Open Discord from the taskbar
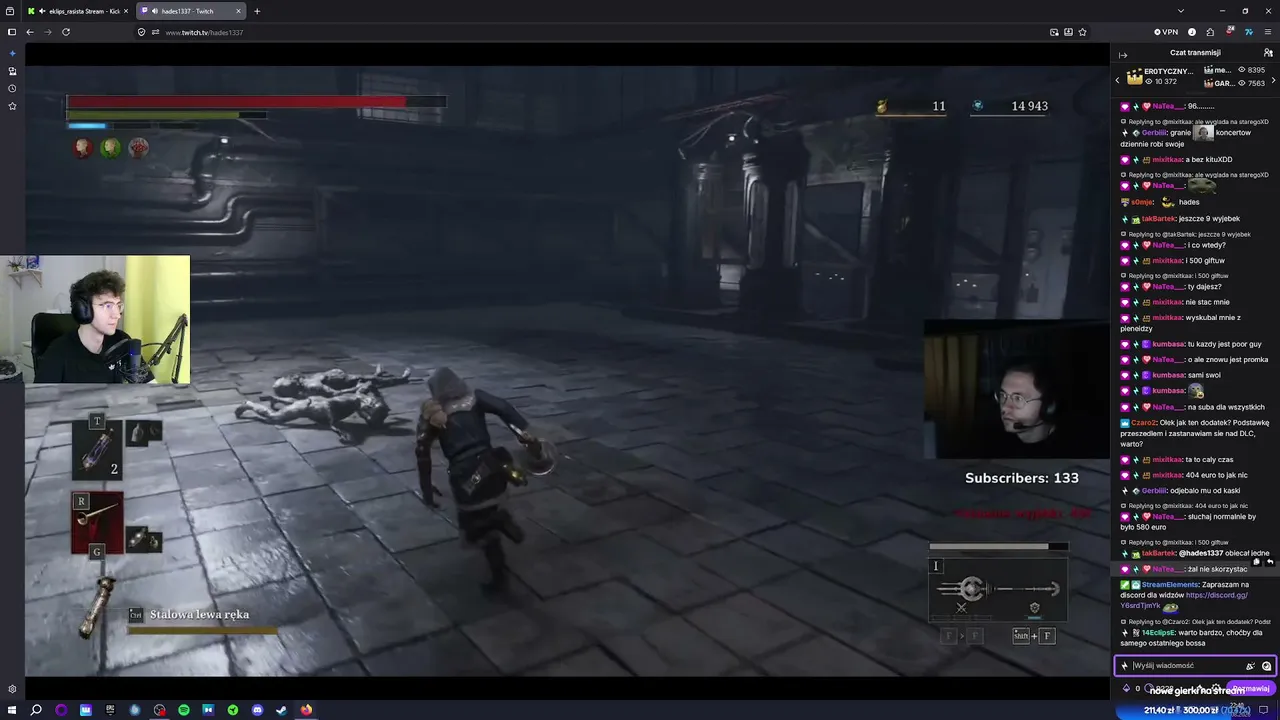Viewport: 1280px width, 720px height. click(x=257, y=710)
